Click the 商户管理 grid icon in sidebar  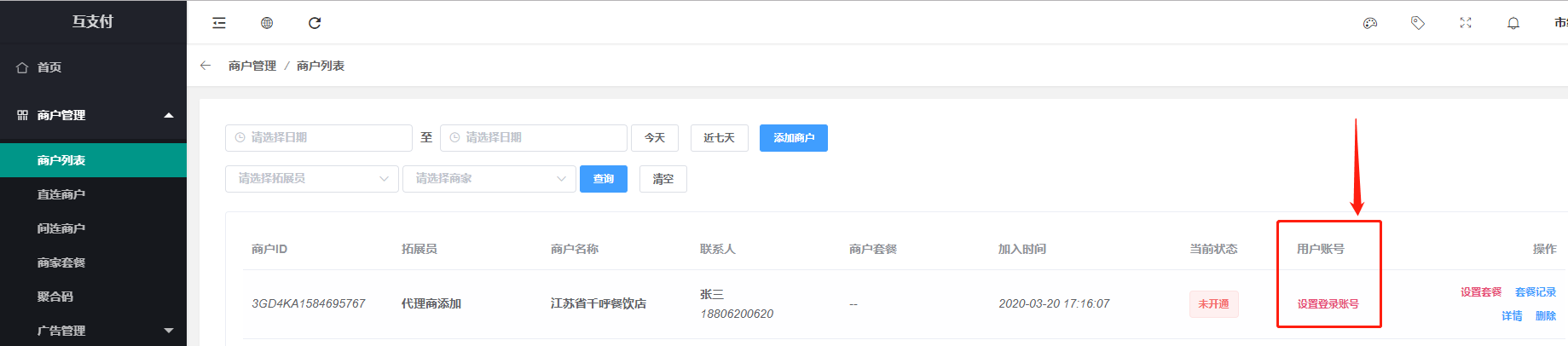23,115
